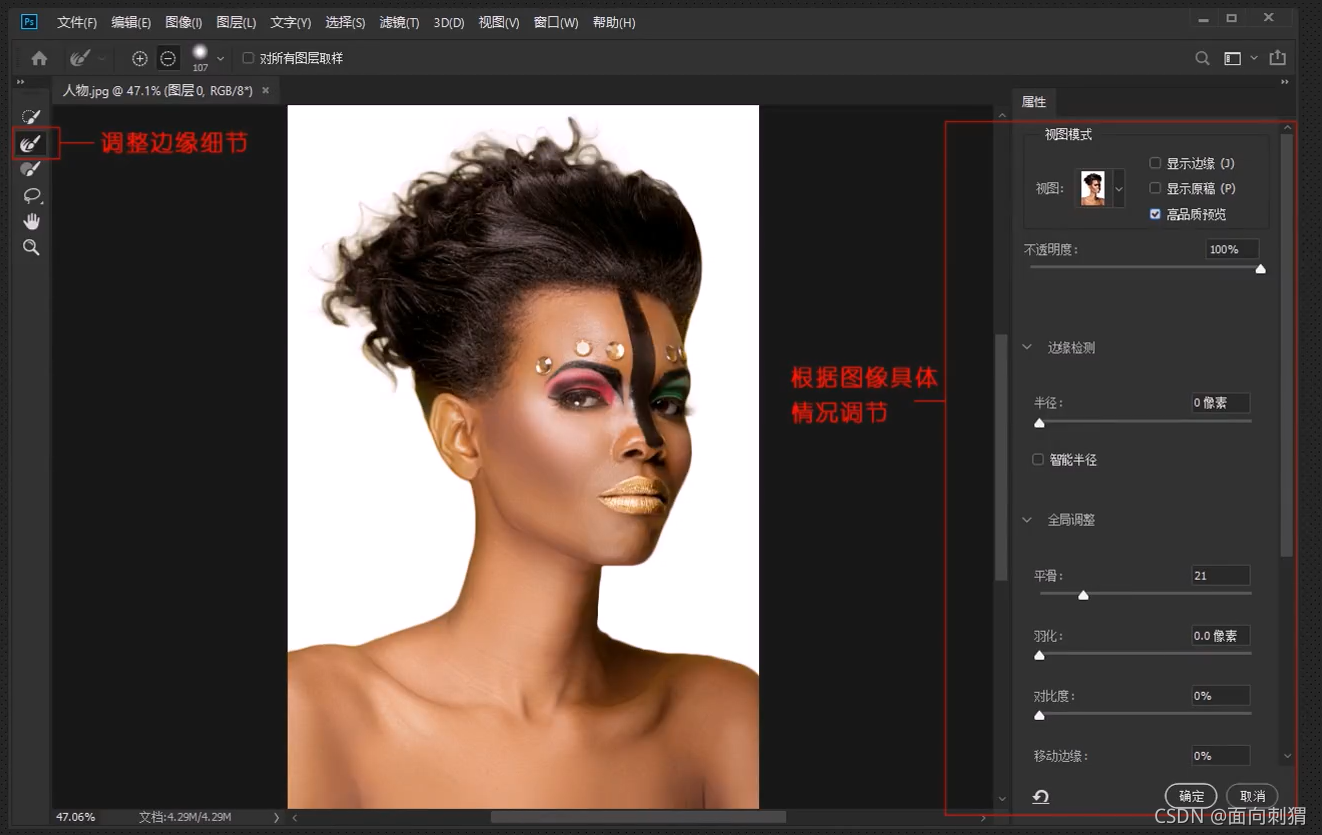Open status bar info arrow
Viewport: 1322px width, 835px height.
(277, 817)
